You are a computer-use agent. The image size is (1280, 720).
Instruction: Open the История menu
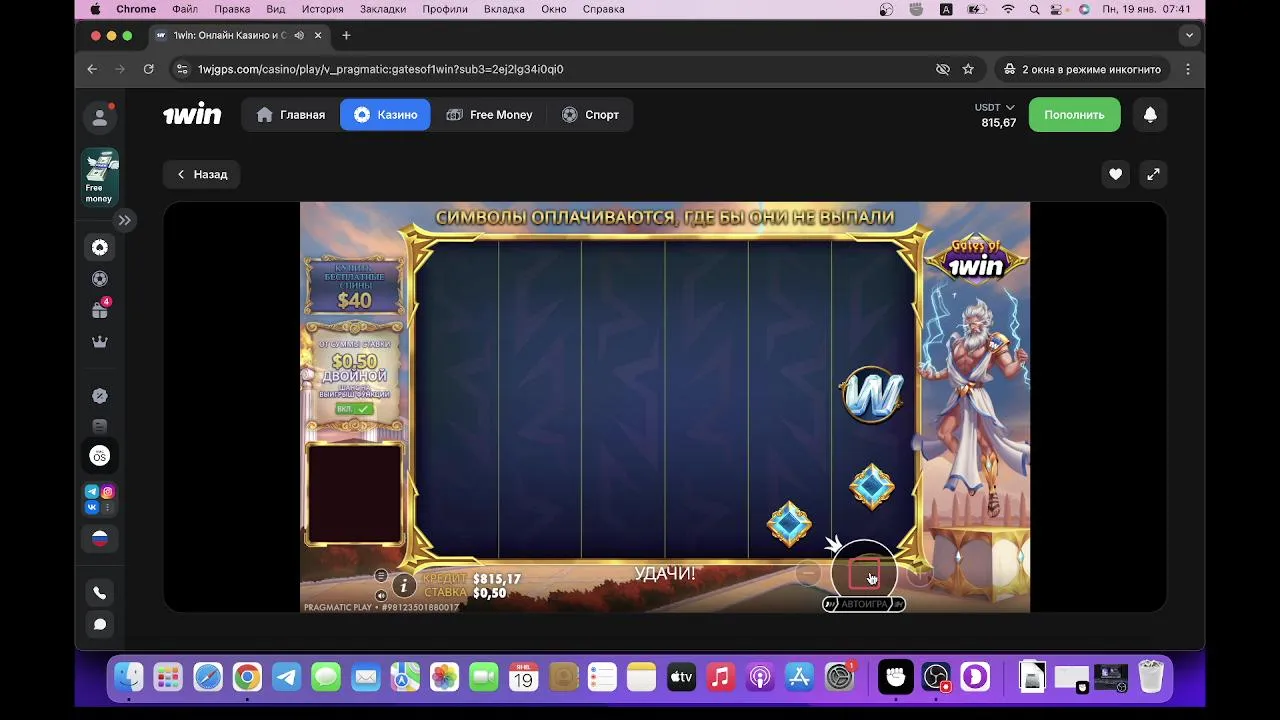tap(322, 9)
